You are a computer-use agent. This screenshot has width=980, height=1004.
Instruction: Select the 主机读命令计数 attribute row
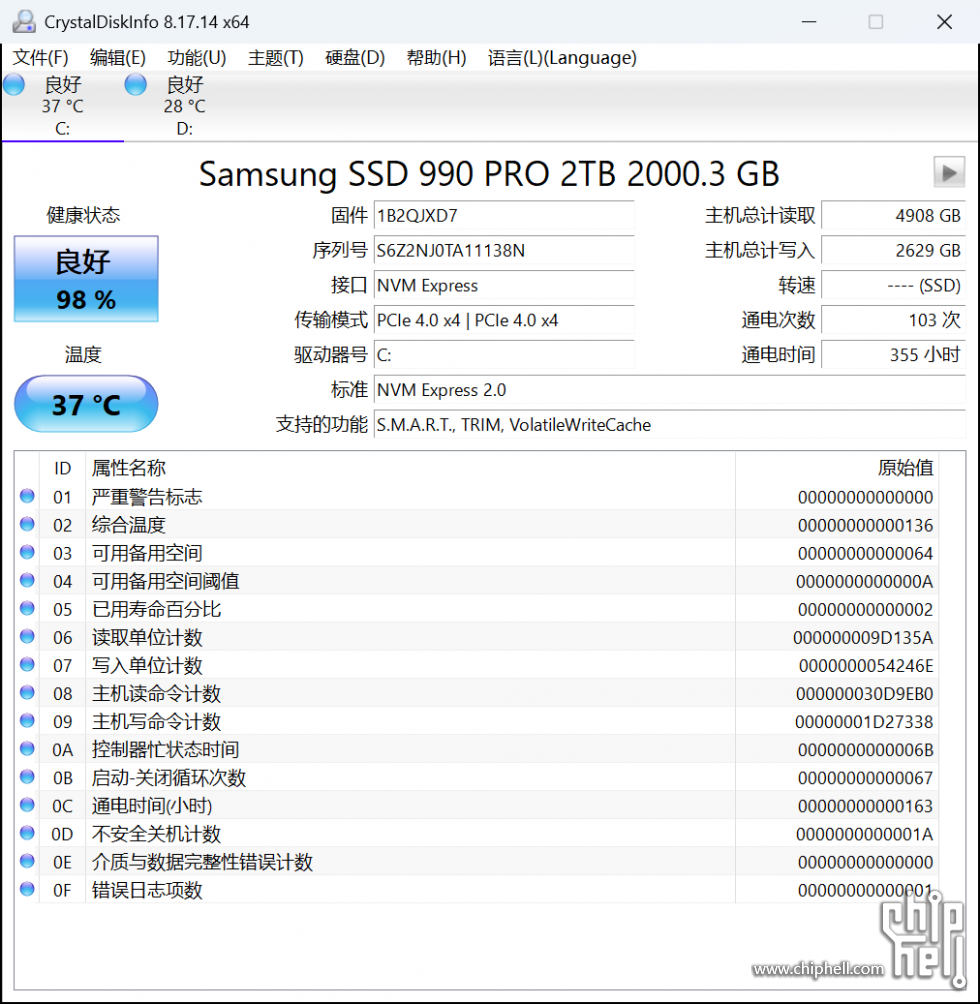tap(476, 693)
